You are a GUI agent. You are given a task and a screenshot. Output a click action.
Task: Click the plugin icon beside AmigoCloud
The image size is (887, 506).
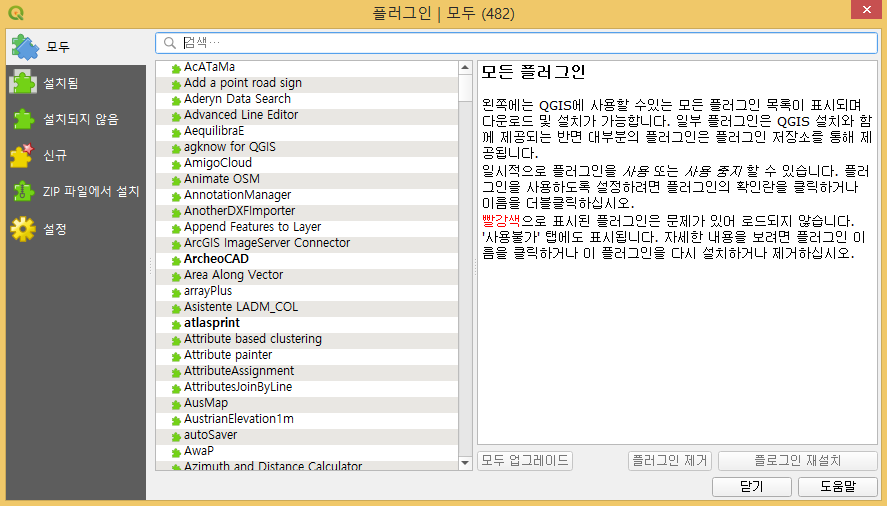pos(176,165)
